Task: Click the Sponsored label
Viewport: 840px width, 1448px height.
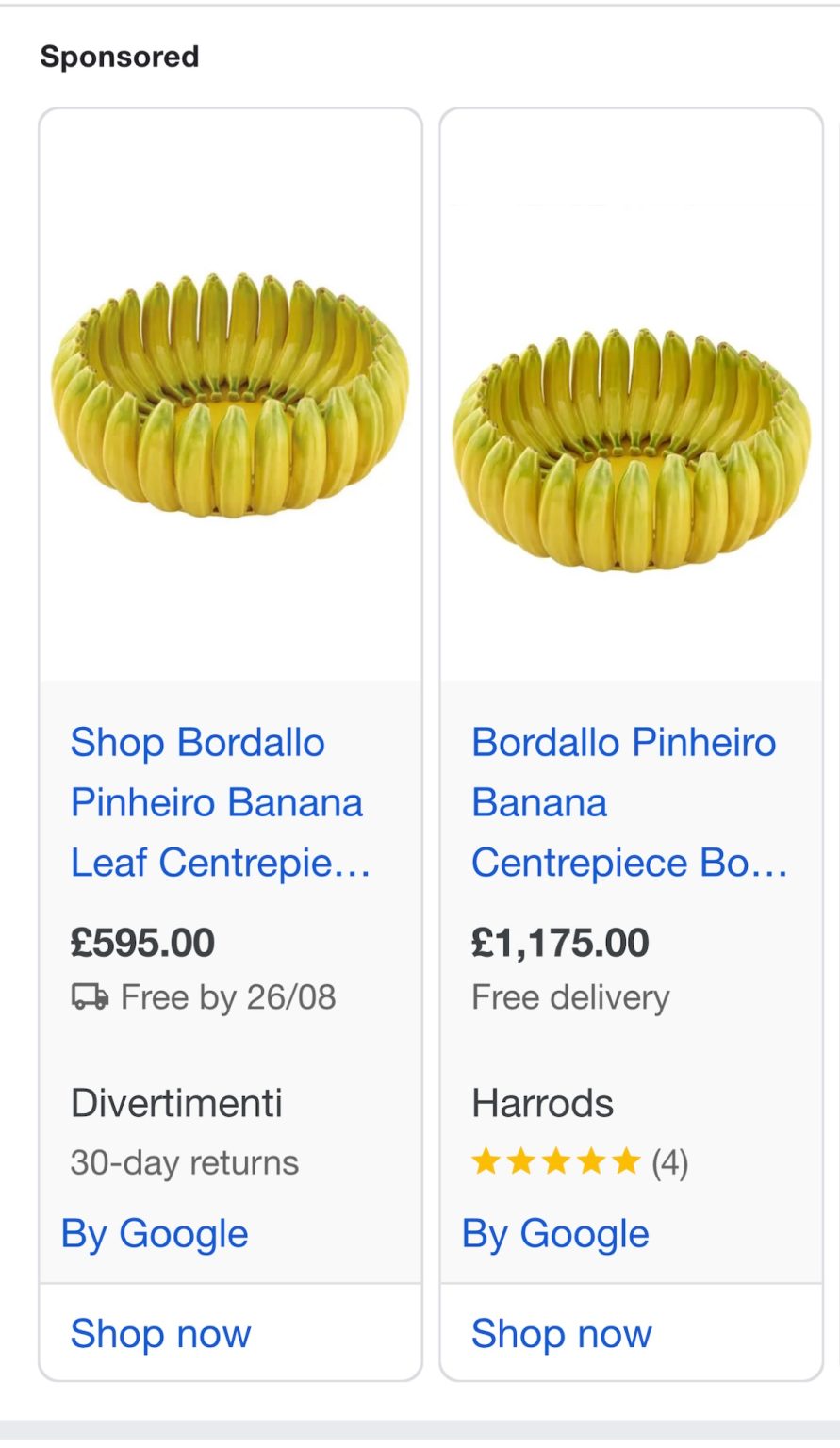Action: [120, 57]
